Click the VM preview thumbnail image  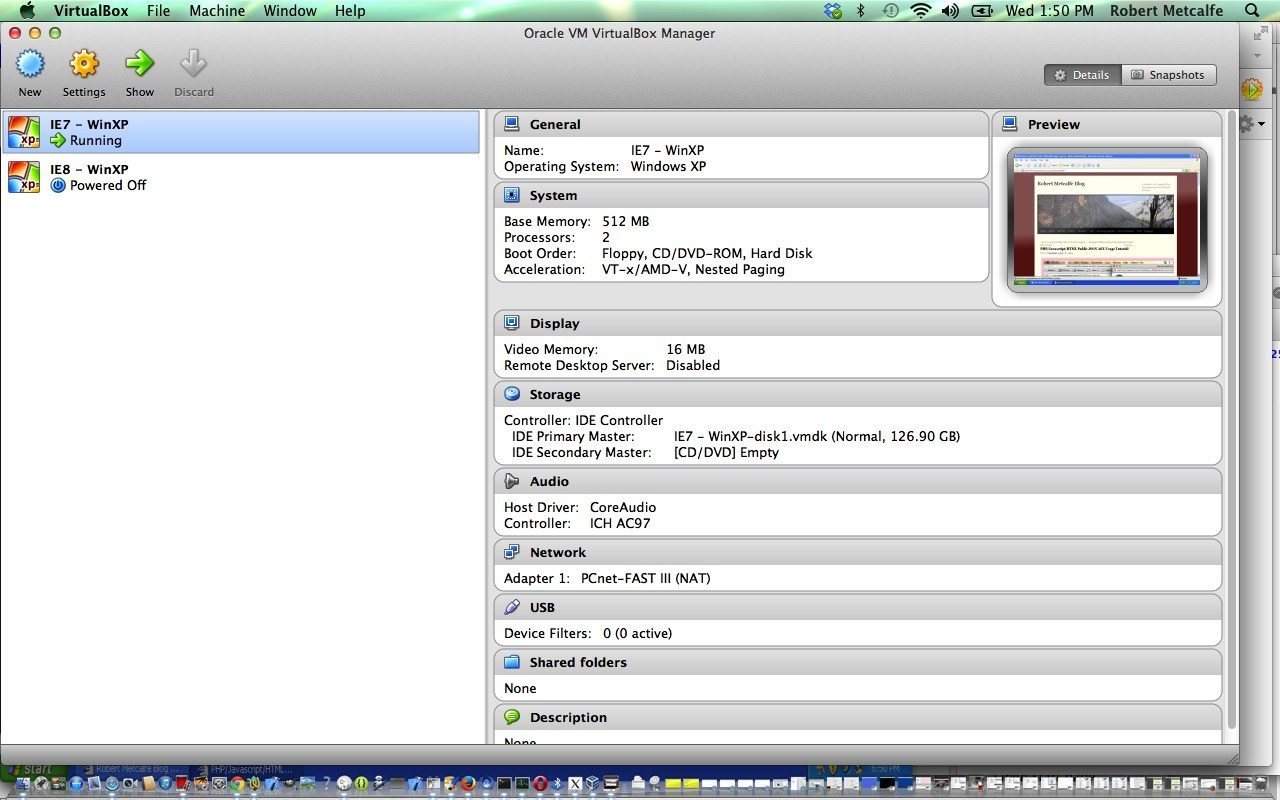1107,220
